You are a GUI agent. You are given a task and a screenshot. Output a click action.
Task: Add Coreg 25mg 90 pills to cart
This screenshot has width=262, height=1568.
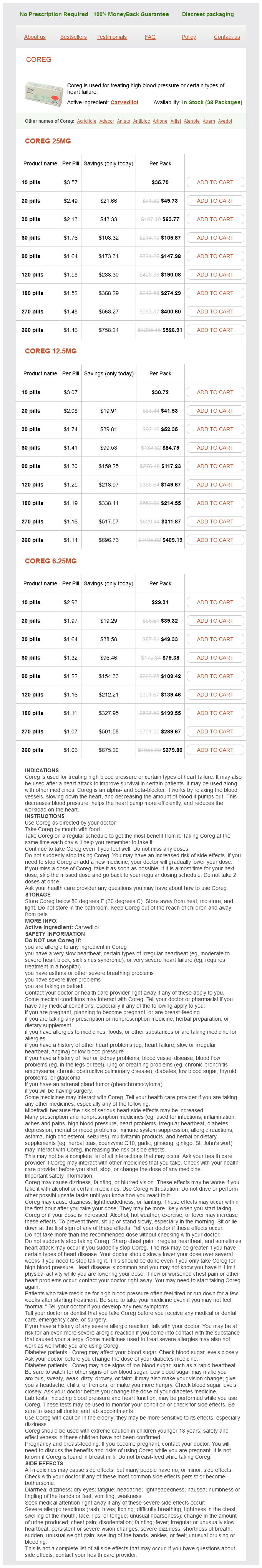point(215,256)
